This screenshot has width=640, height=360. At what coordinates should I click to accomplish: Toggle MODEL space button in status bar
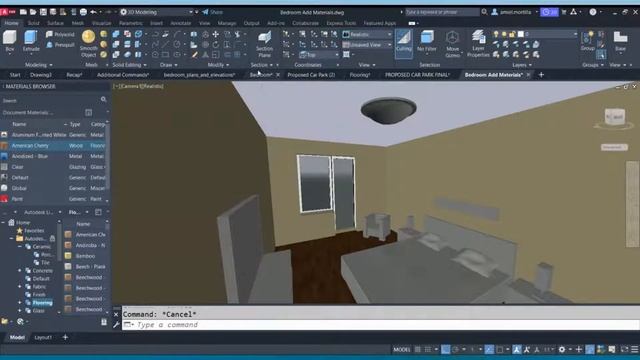pyautogui.click(x=402, y=349)
